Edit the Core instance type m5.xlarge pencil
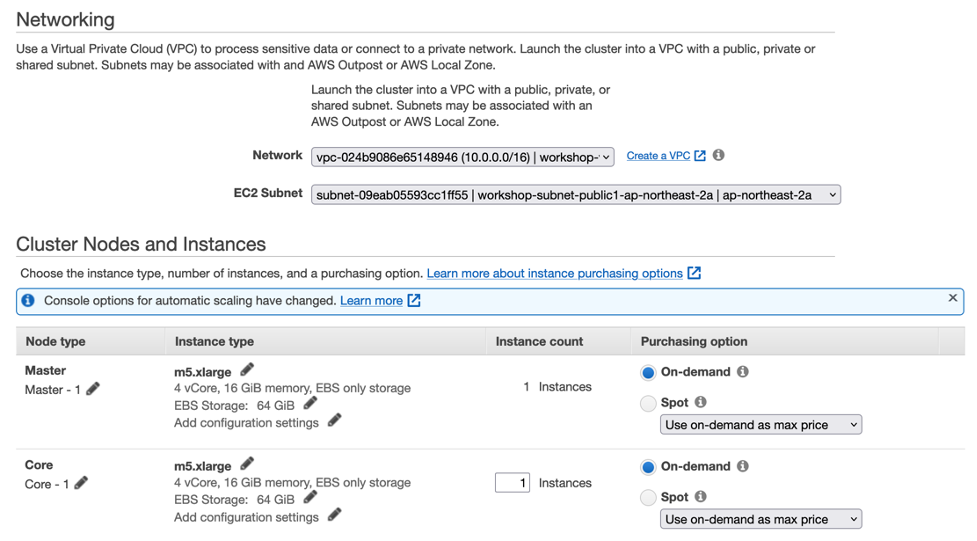Viewport: 977px width, 541px height. [247, 464]
